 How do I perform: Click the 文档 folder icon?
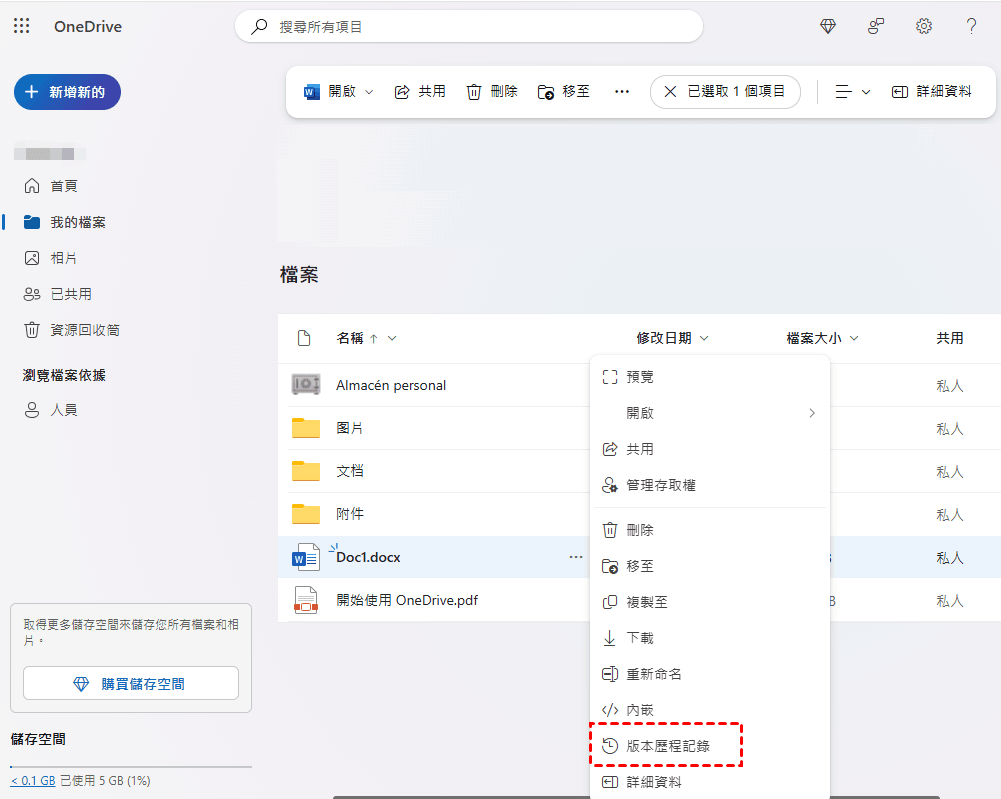(306, 471)
